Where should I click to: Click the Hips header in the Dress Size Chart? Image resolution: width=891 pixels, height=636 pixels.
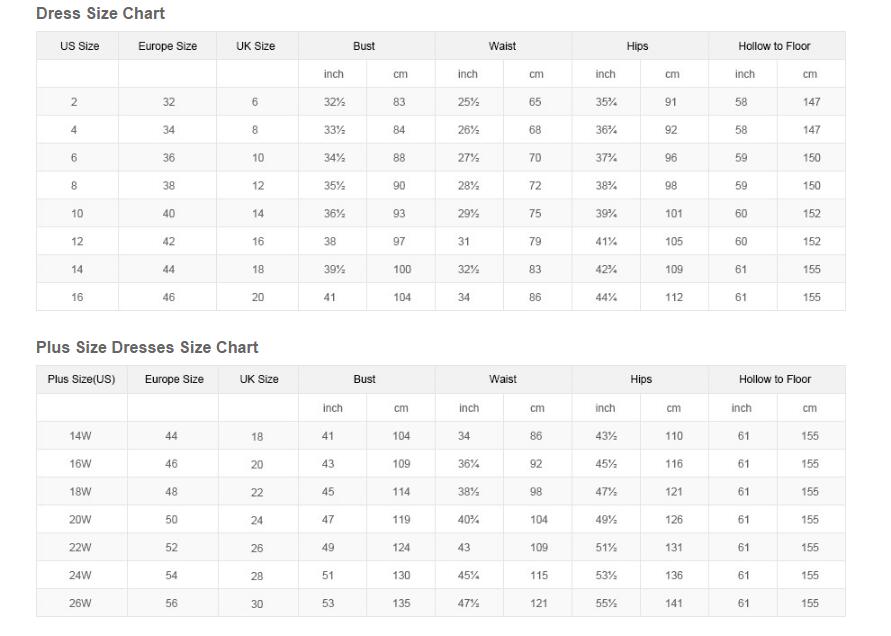(x=638, y=46)
